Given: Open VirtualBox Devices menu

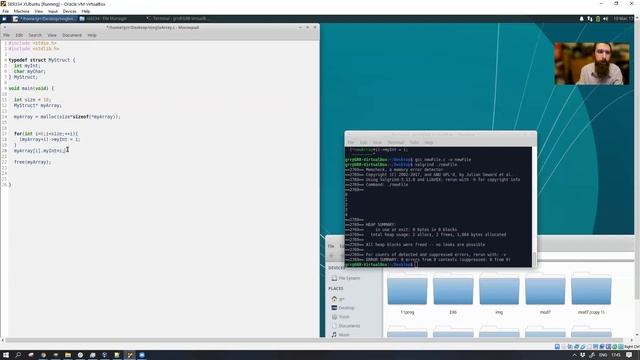Looking at the screenshot, I should (x=69, y=11).
